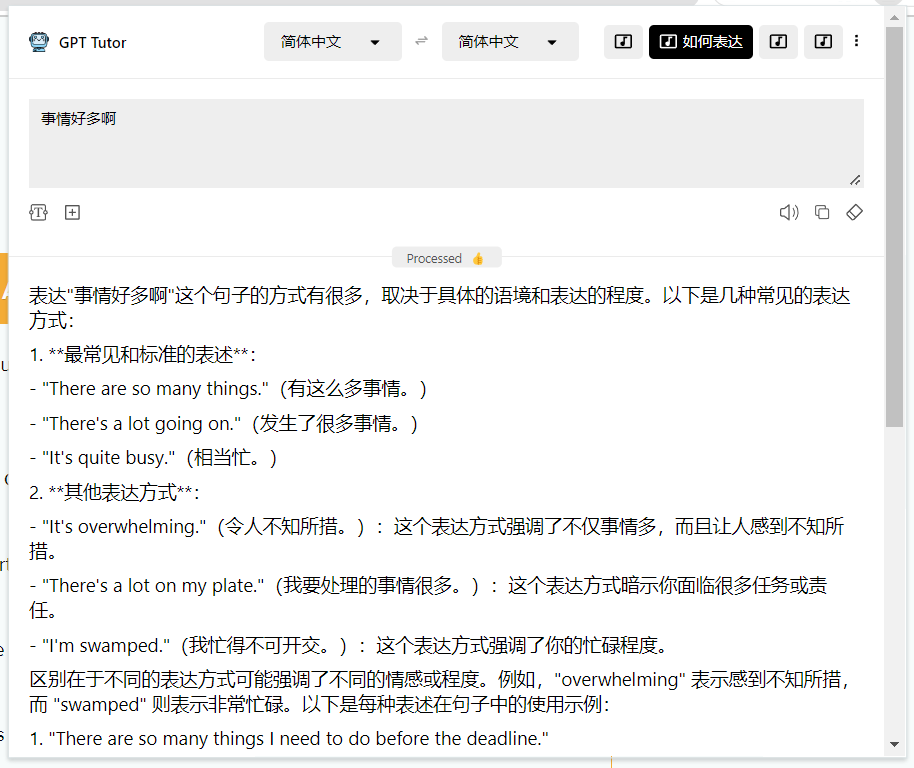Click the 如何表达 mode button
The width and height of the screenshot is (914, 768).
pos(700,42)
